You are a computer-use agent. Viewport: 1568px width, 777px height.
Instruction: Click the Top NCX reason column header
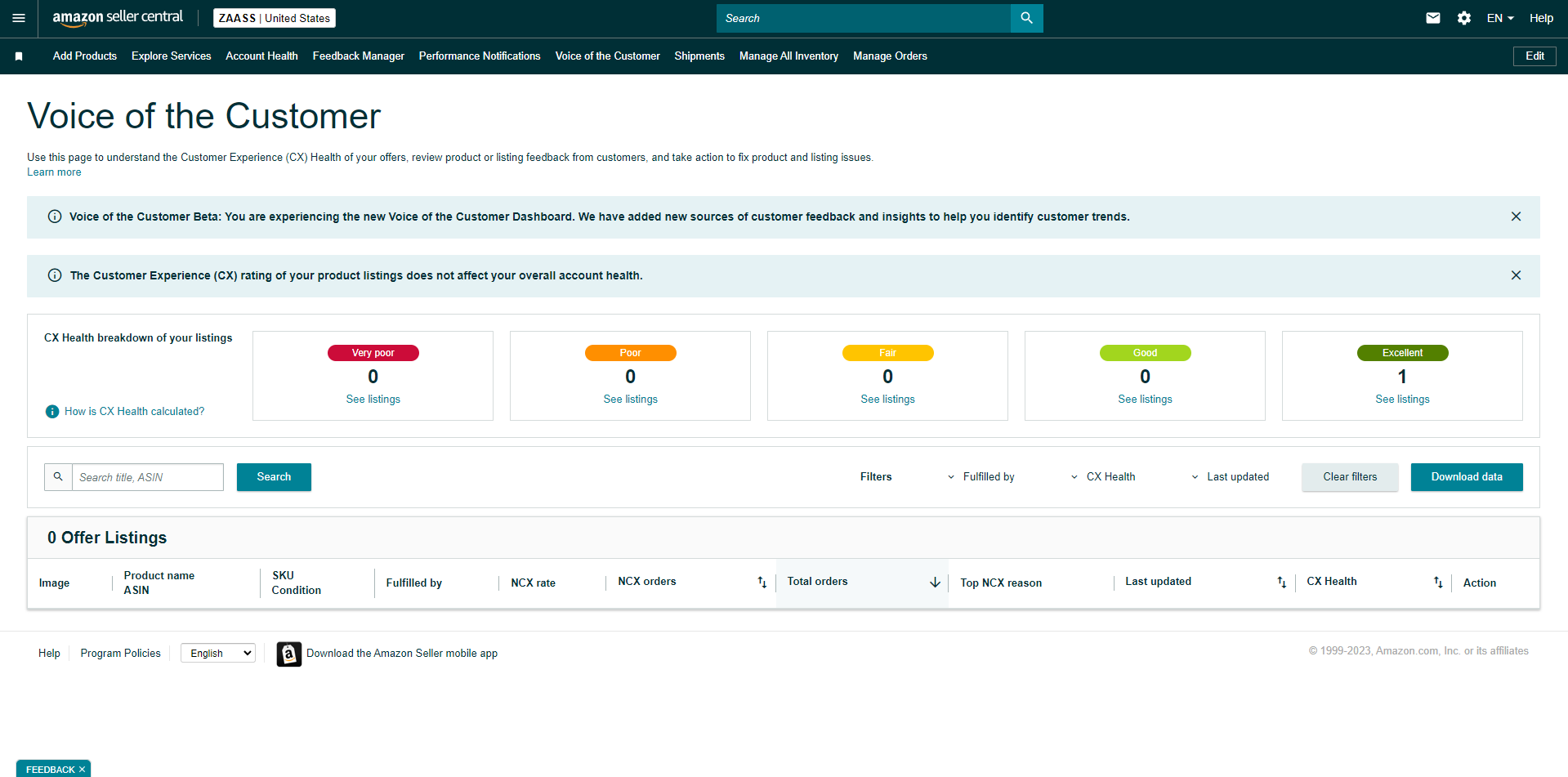click(1001, 583)
